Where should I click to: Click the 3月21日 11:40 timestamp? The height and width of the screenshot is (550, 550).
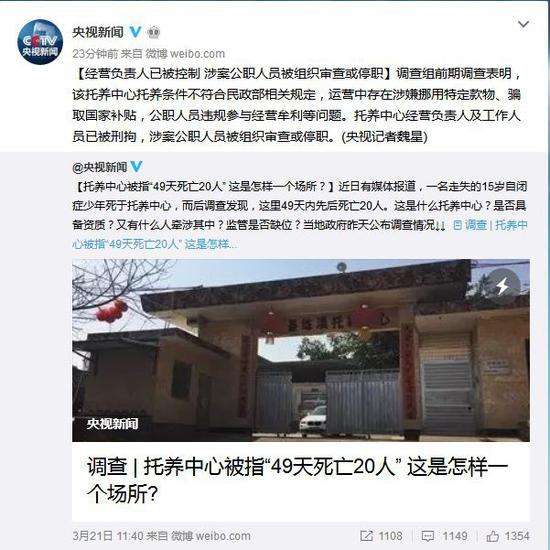click(x=108, y=536)
